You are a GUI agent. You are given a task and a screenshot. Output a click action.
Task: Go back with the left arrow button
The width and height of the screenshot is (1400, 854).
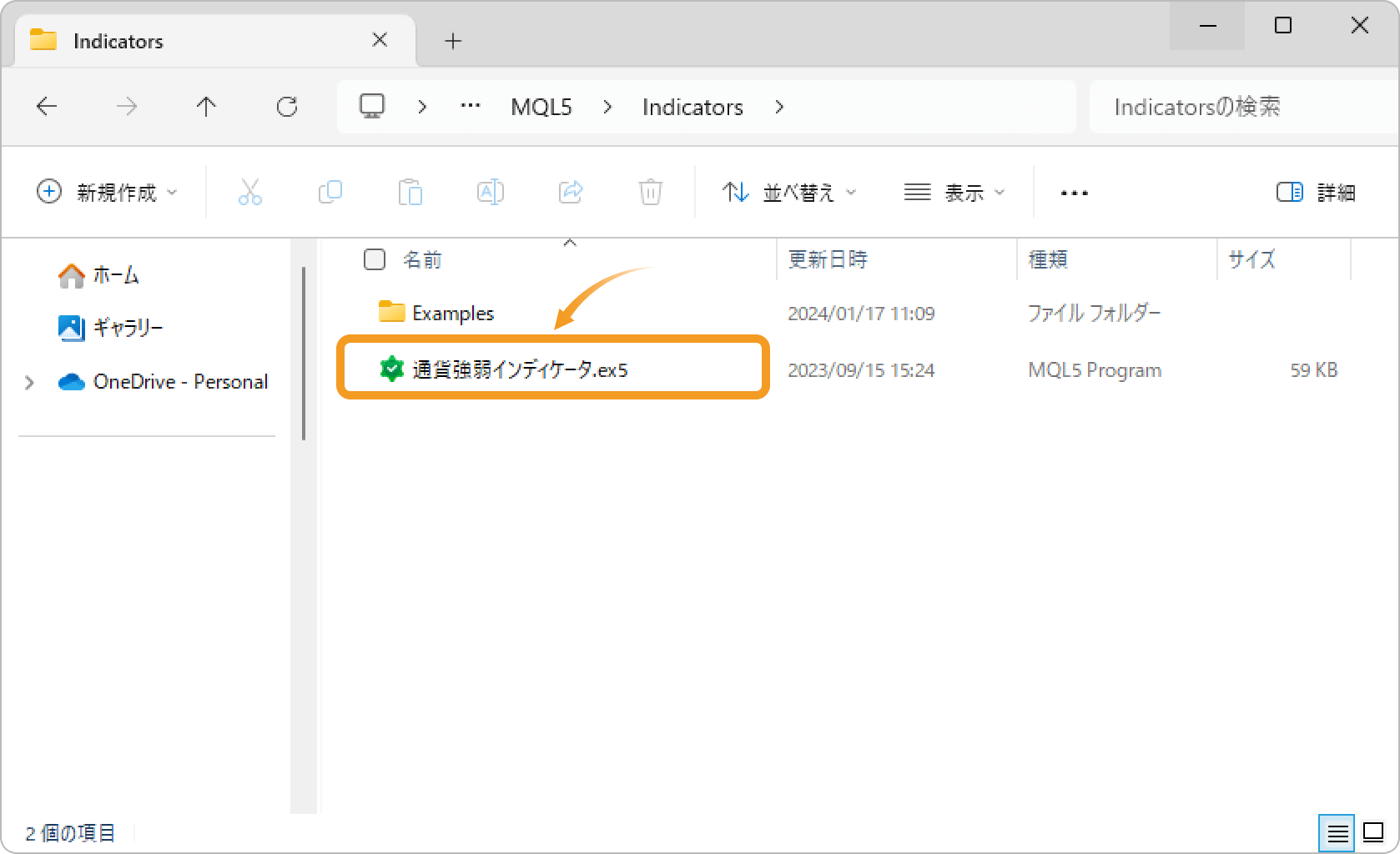point(47,107)
